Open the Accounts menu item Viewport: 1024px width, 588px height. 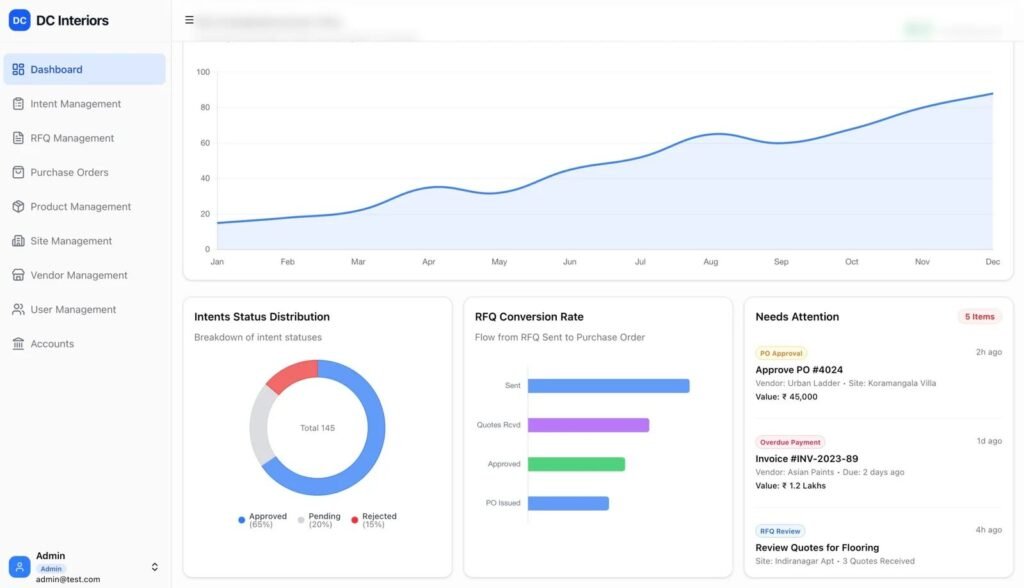[x=52, y=344]
